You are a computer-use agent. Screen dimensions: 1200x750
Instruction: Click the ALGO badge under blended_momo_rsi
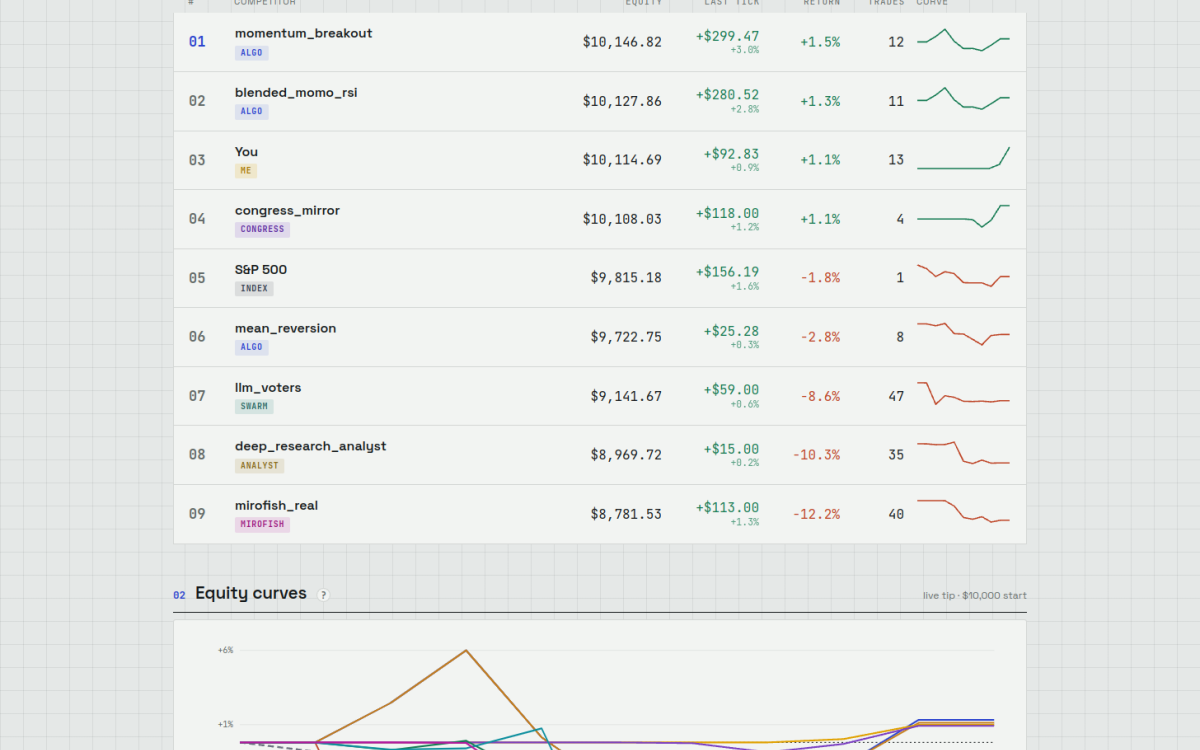(x=252, y=111)
